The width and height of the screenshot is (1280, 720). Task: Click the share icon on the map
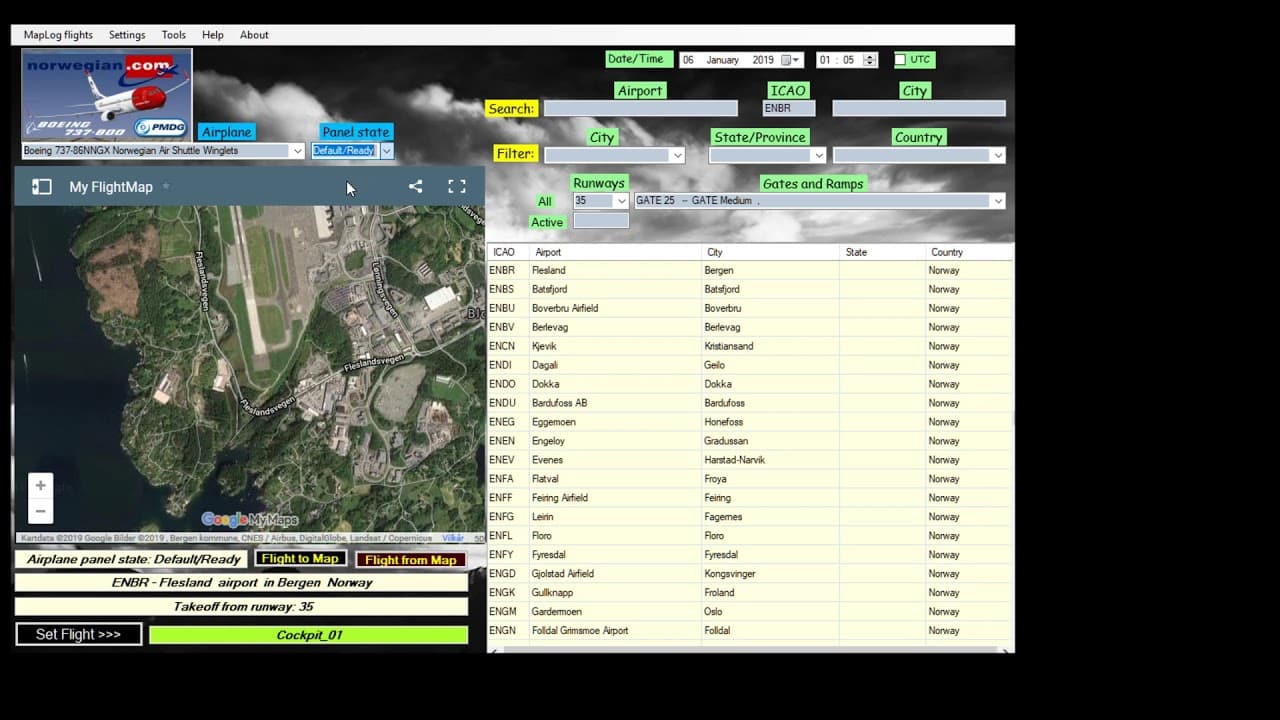415,186
